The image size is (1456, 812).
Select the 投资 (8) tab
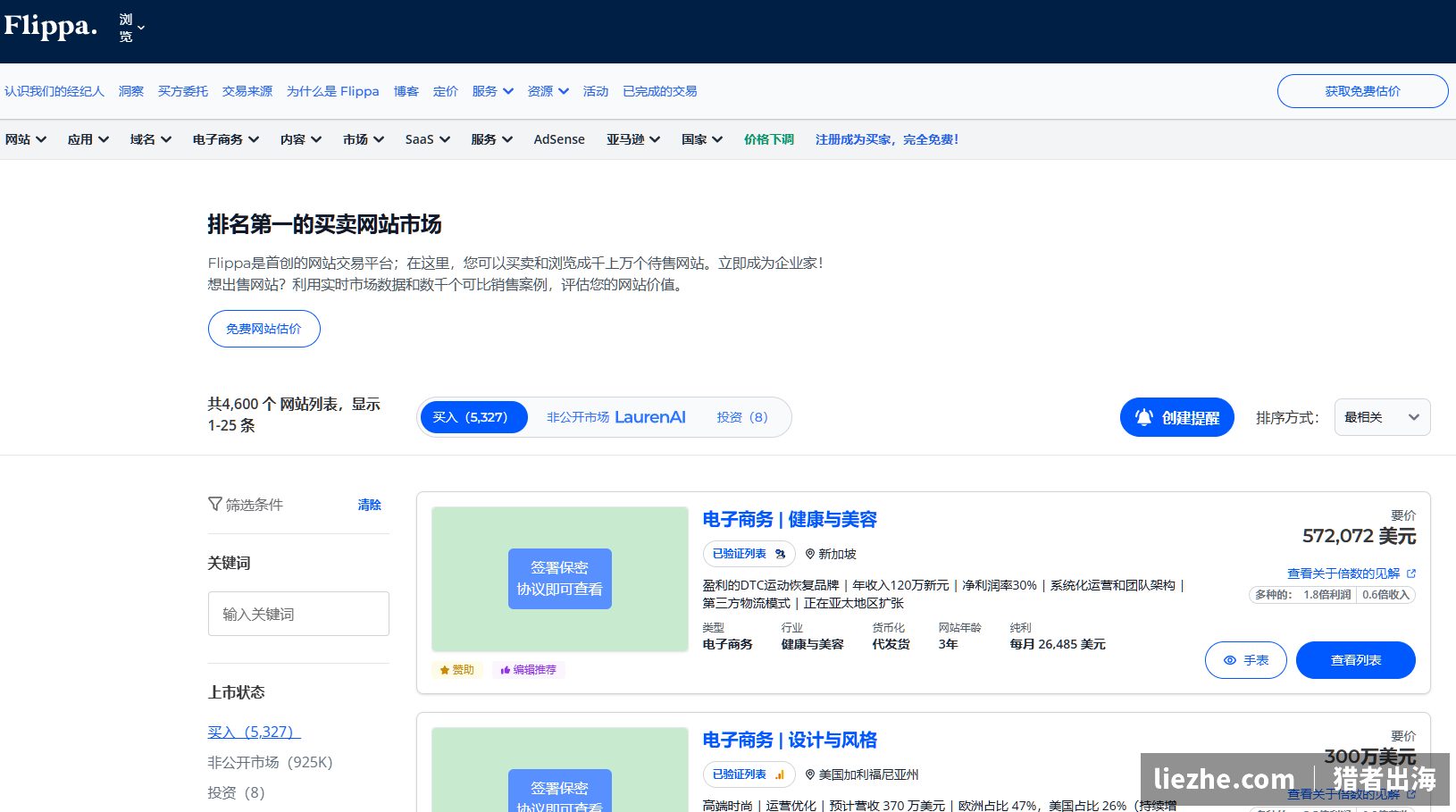click(x=742, y=417)
